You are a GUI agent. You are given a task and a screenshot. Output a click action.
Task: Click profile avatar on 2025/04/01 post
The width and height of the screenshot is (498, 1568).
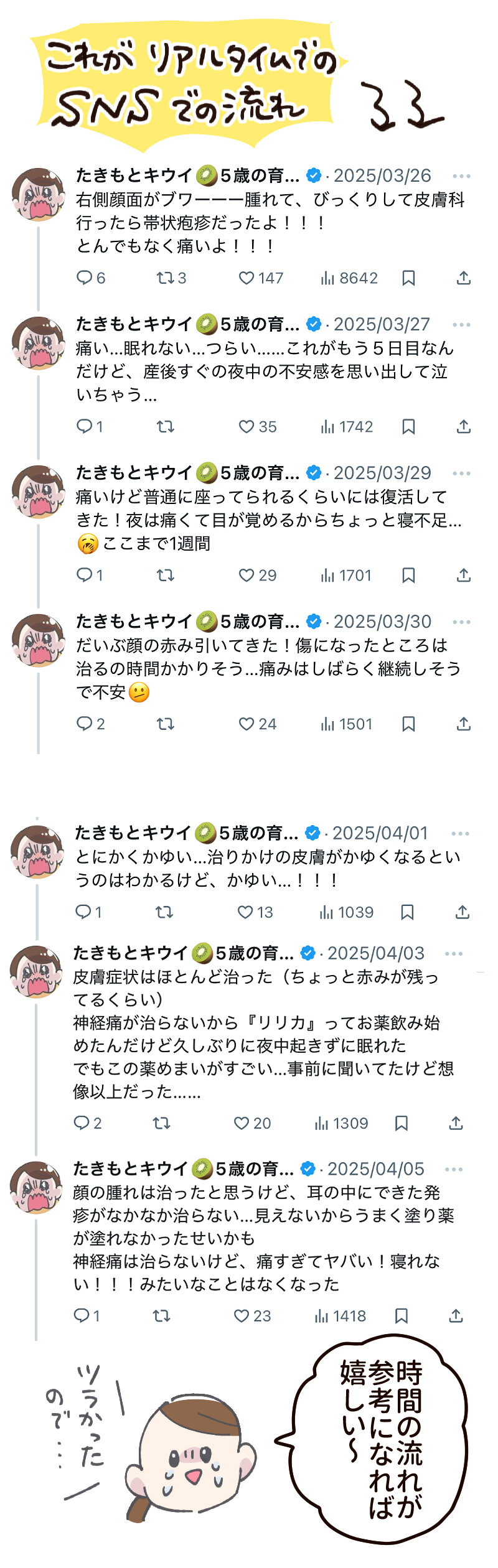(x=37, y=852)
